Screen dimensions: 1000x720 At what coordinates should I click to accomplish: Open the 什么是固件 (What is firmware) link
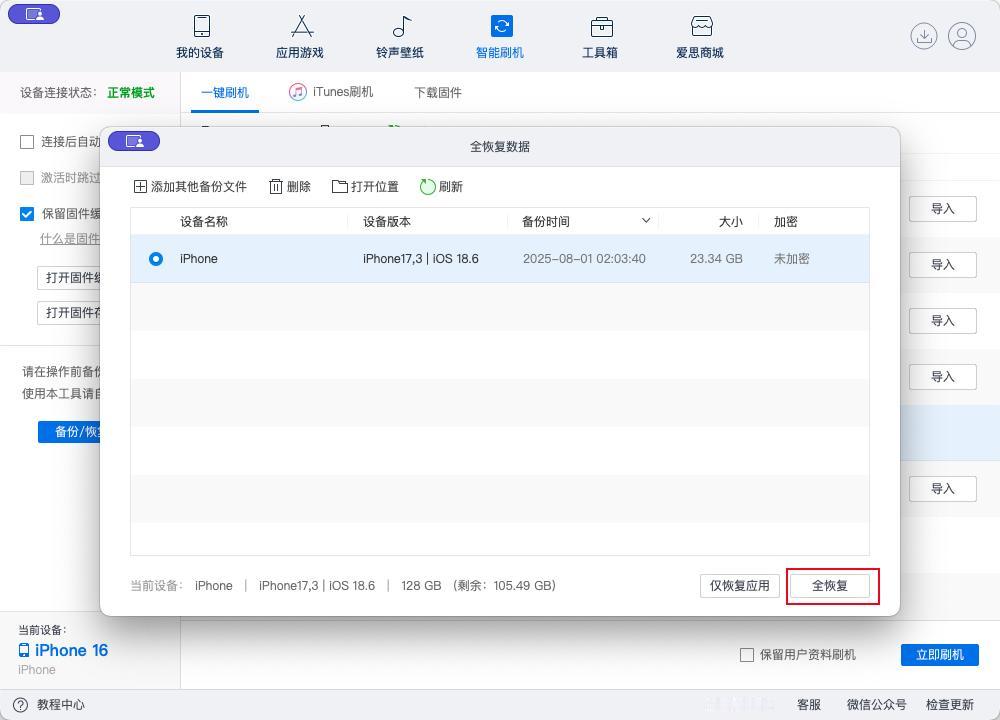point(70,239)
